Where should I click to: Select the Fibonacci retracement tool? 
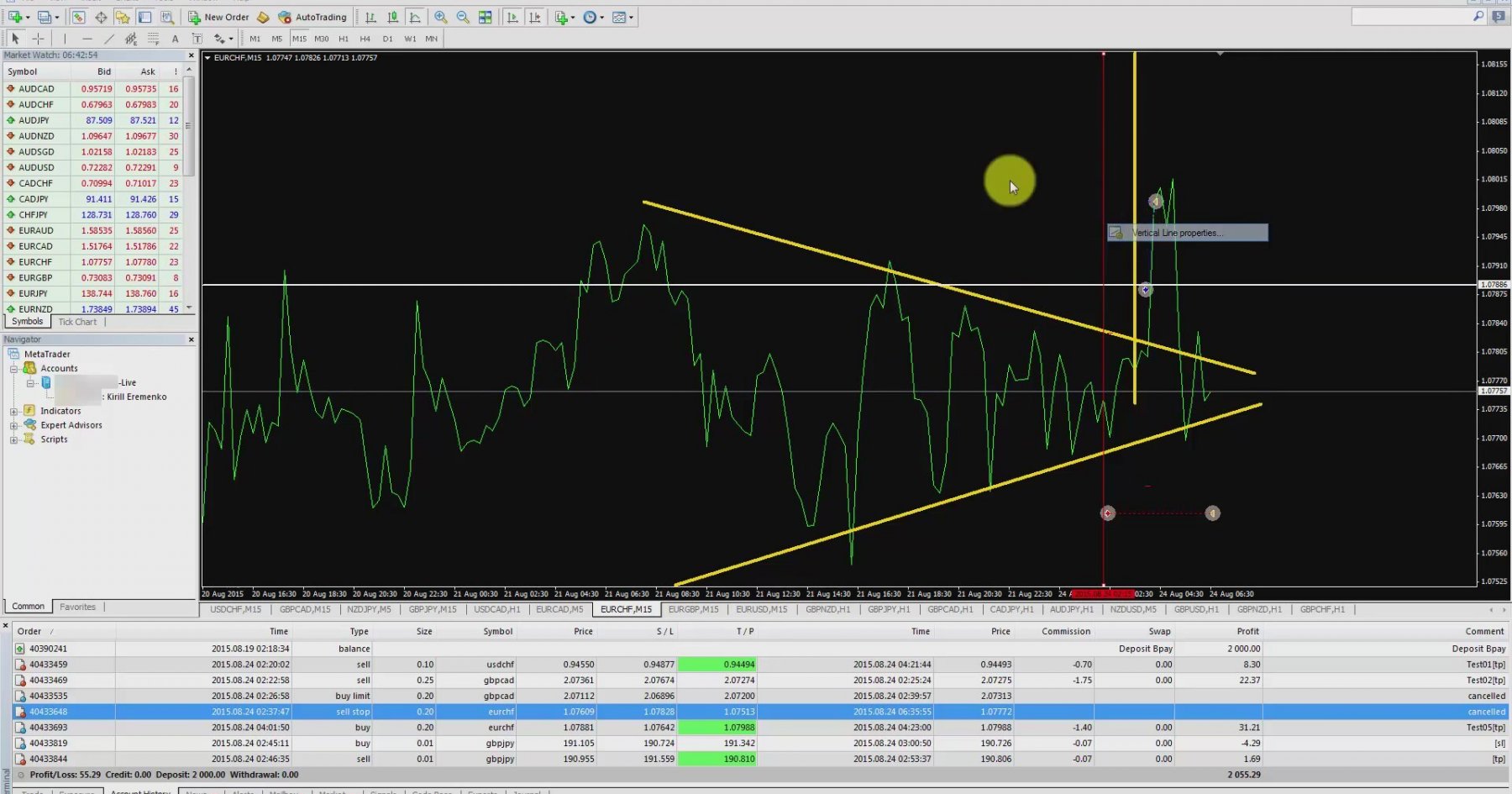153,39
